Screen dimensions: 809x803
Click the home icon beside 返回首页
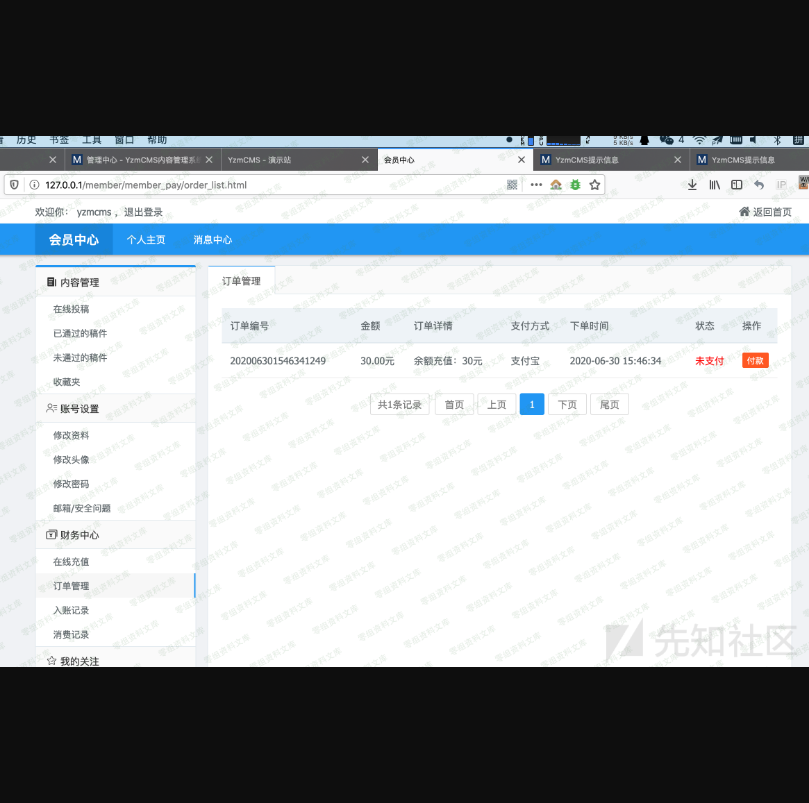744,212
